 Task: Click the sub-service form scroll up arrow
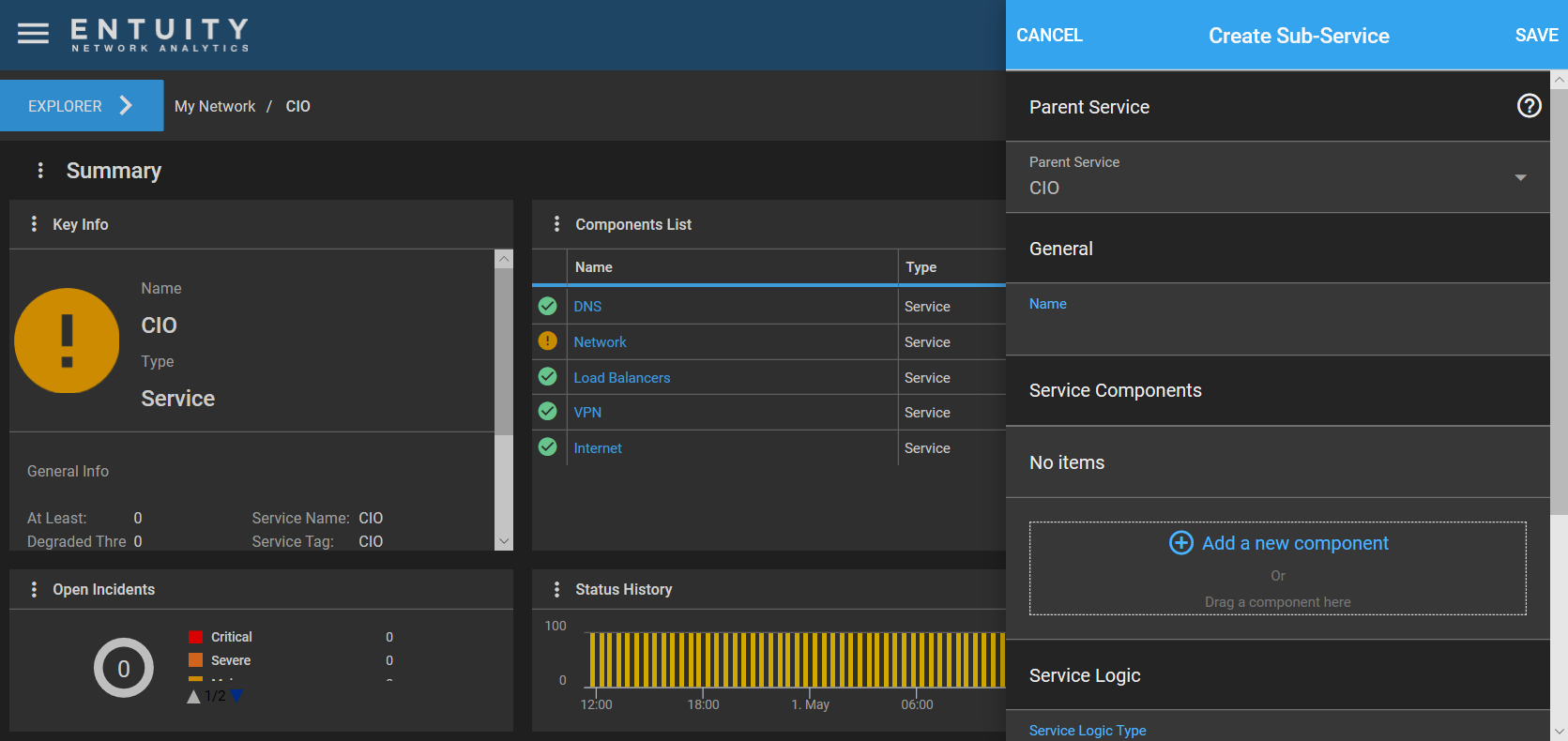point(1559,80)
